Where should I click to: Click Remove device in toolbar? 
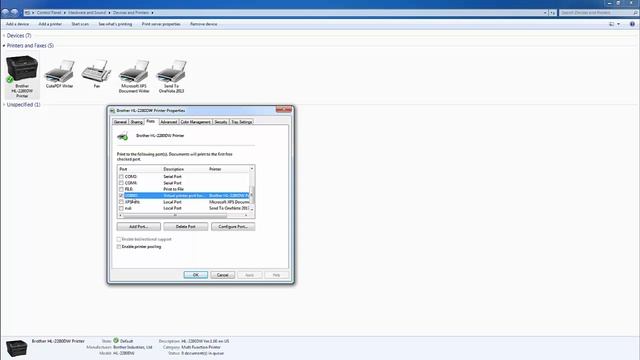[x=204, y=24]
